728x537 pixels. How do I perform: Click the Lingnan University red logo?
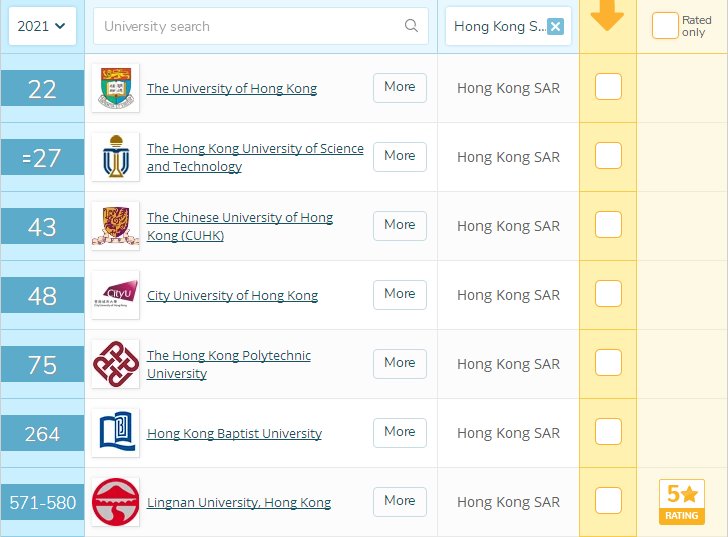(x=115, y=502)
